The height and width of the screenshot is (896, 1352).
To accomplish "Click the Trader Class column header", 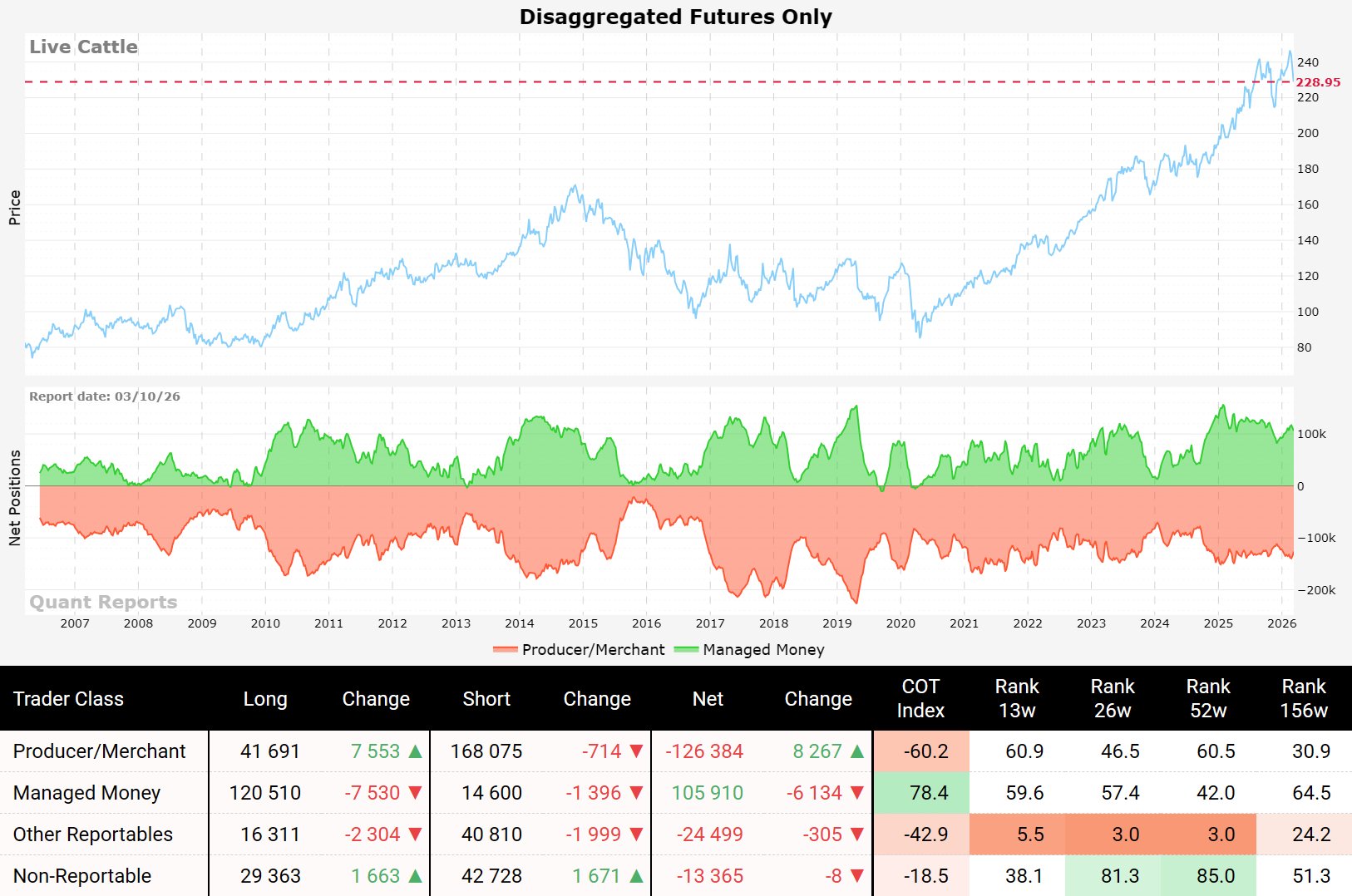I will coord(68,699).
